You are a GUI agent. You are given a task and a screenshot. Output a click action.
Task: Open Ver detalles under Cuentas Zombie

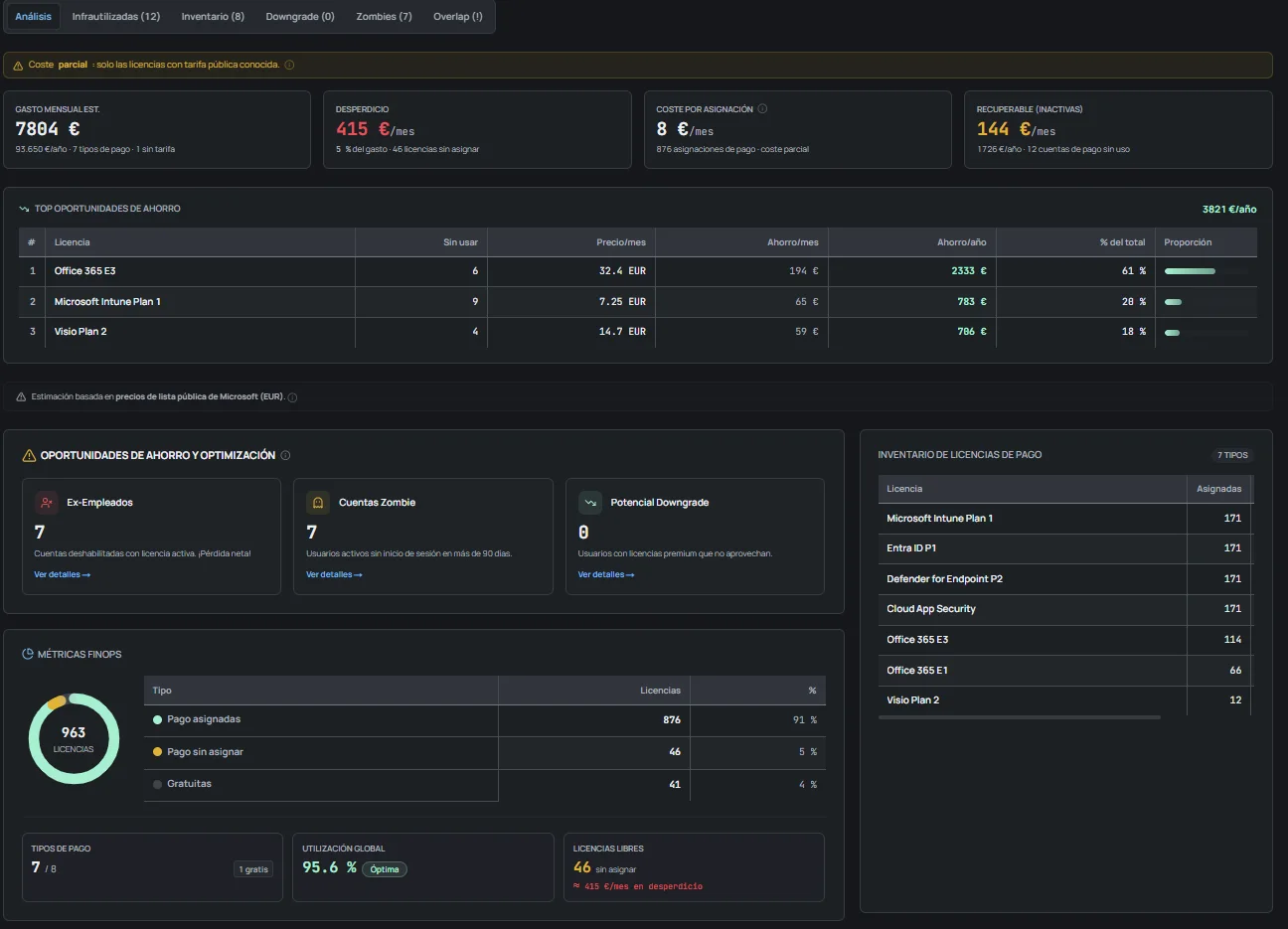[334, 574]
